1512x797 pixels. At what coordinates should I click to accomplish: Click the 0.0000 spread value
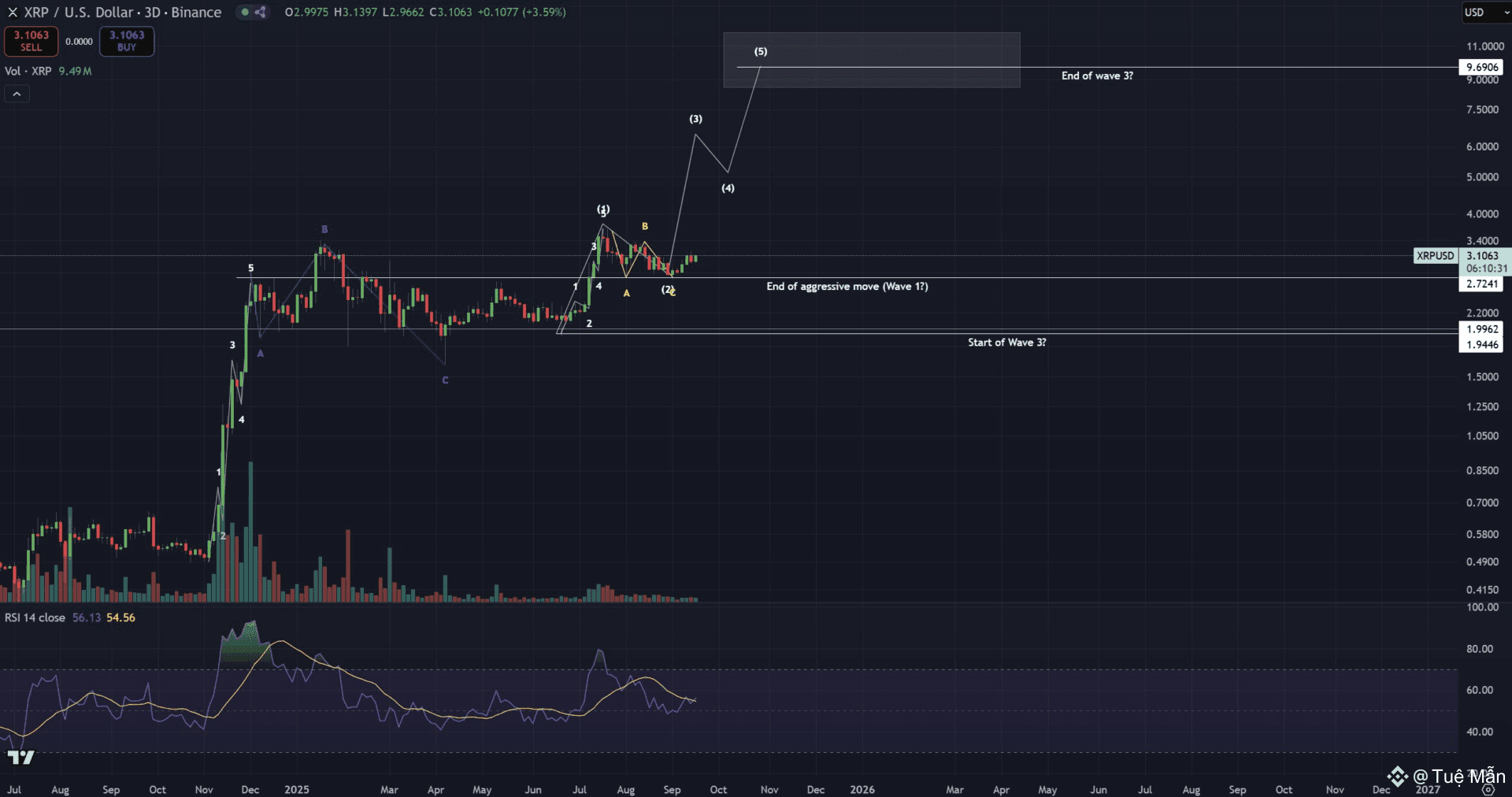pyautogui.click(x=79, y=42)
